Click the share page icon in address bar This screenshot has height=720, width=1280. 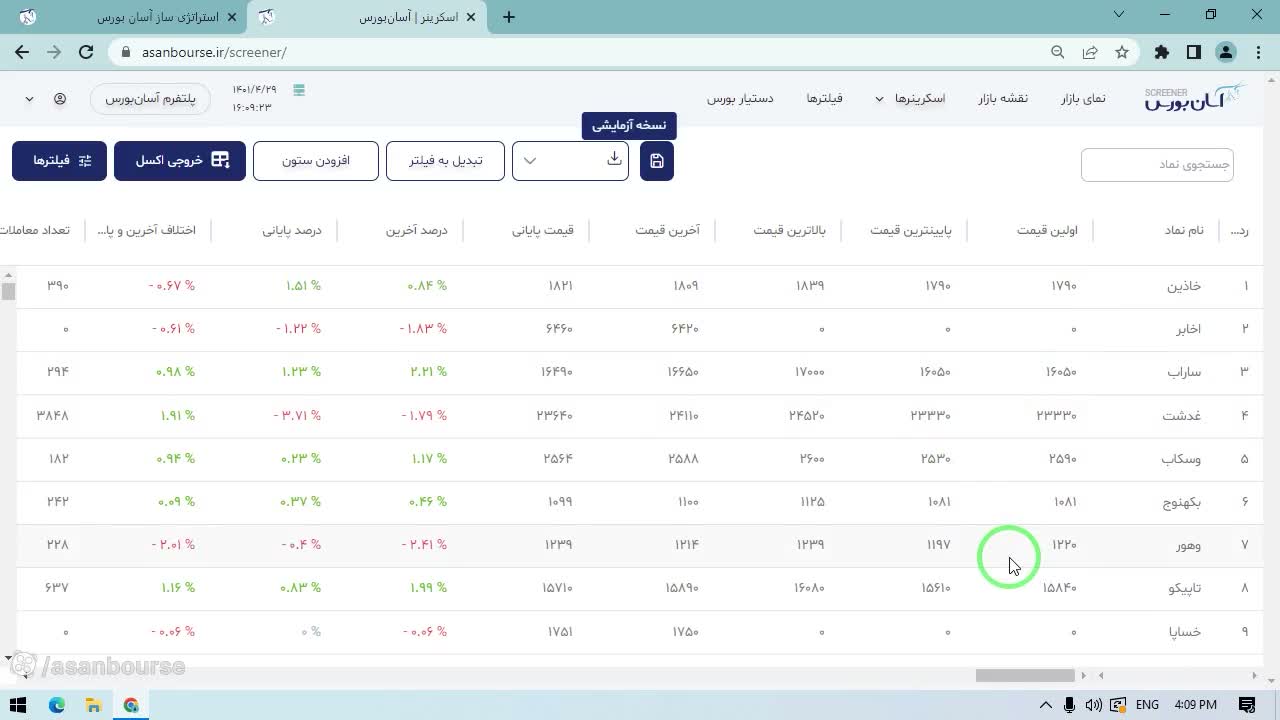(1090, 52)
